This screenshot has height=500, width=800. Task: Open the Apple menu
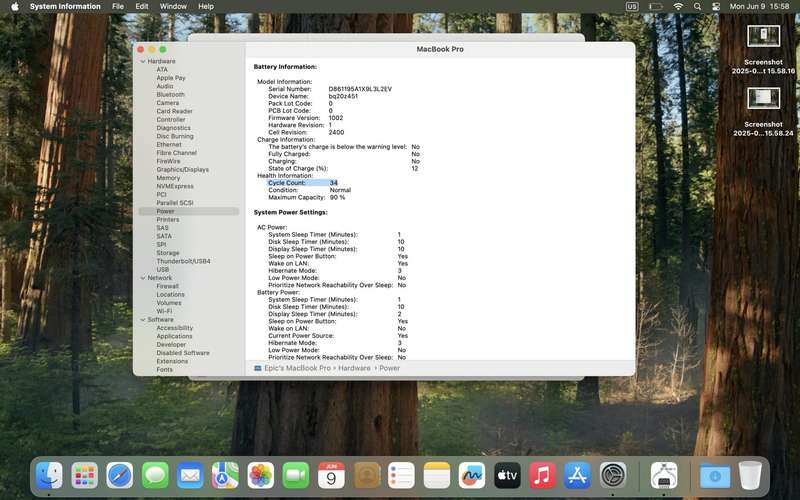coord(15,7)
